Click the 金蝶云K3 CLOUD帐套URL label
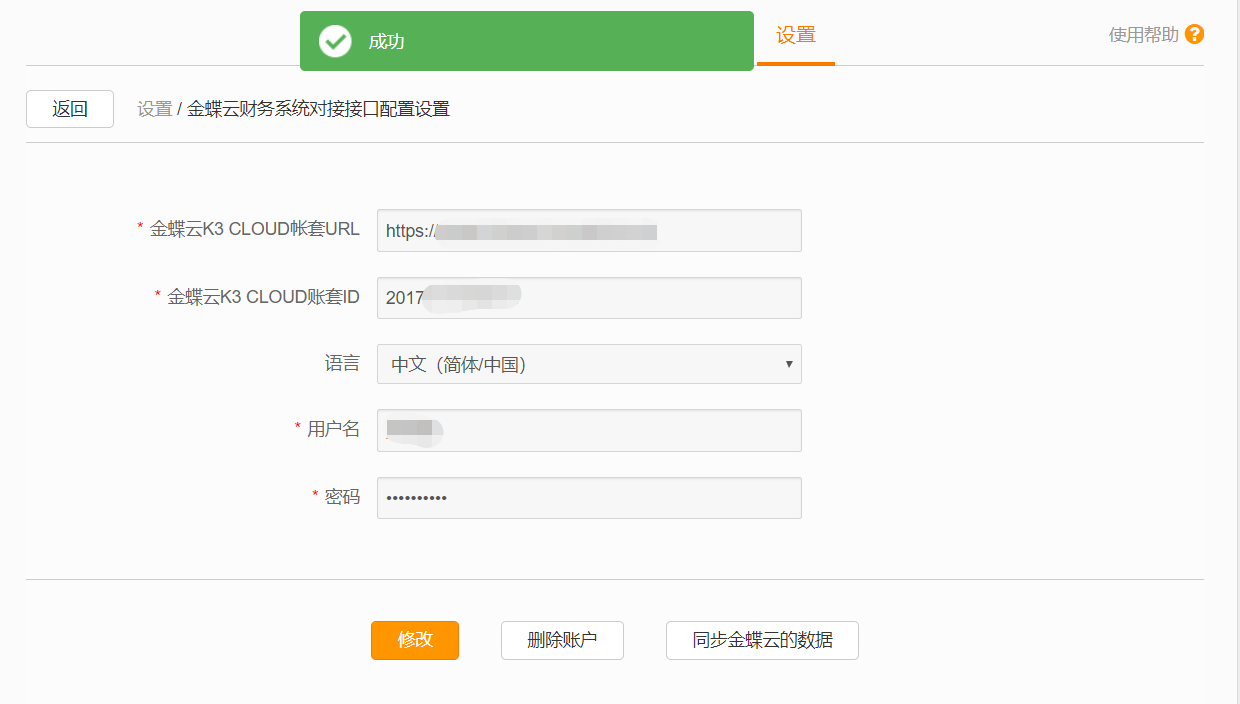The width and height of the screenshot is (1240, 704). coord(254,229)
